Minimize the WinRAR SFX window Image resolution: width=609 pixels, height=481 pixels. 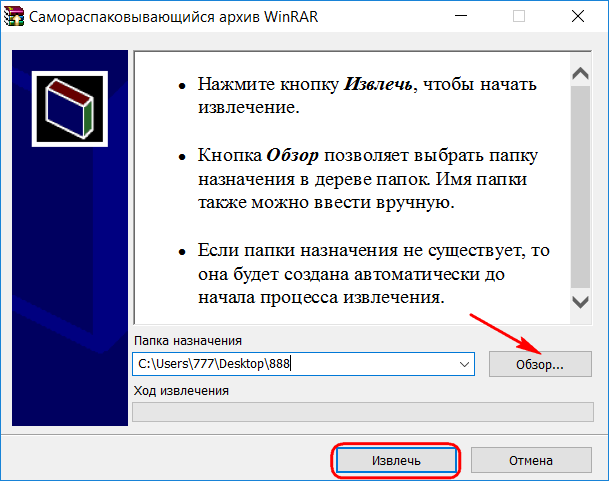pyautogui.click(x=461, y=16)
